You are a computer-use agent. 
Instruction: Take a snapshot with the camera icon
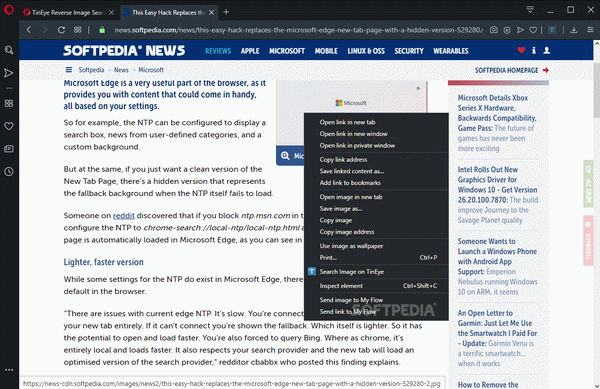pos(494,30)
